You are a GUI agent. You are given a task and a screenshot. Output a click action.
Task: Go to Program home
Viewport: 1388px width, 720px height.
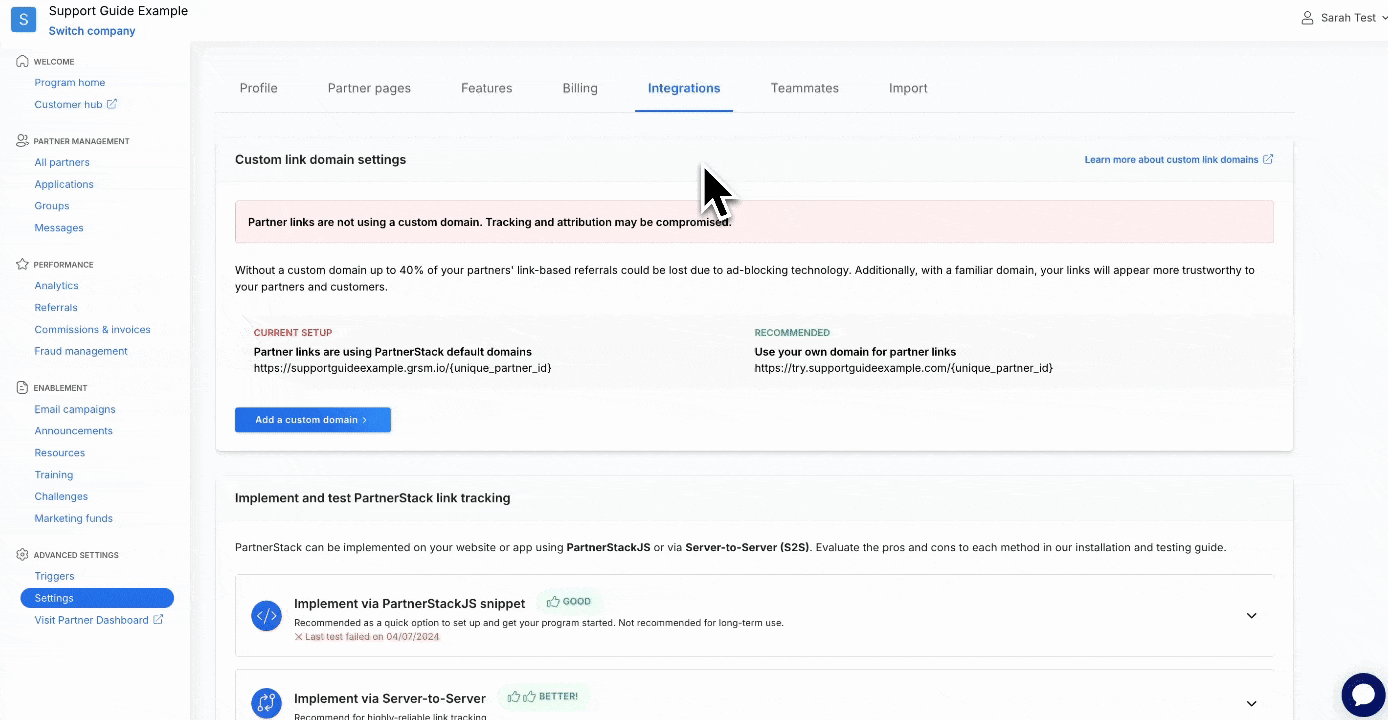(x=70, y=83)
